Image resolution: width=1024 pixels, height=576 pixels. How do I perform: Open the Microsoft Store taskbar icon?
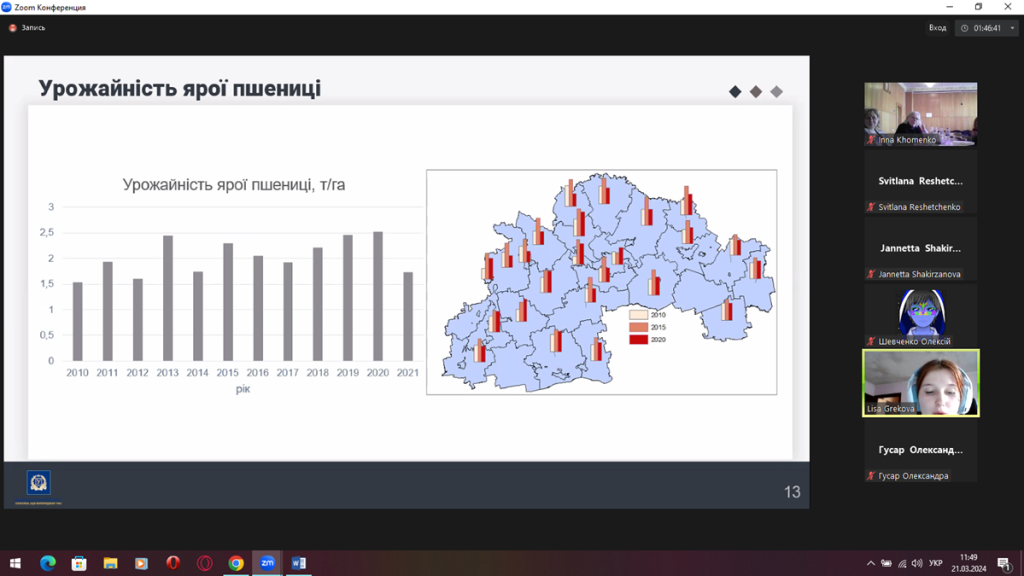coord(79,563)
